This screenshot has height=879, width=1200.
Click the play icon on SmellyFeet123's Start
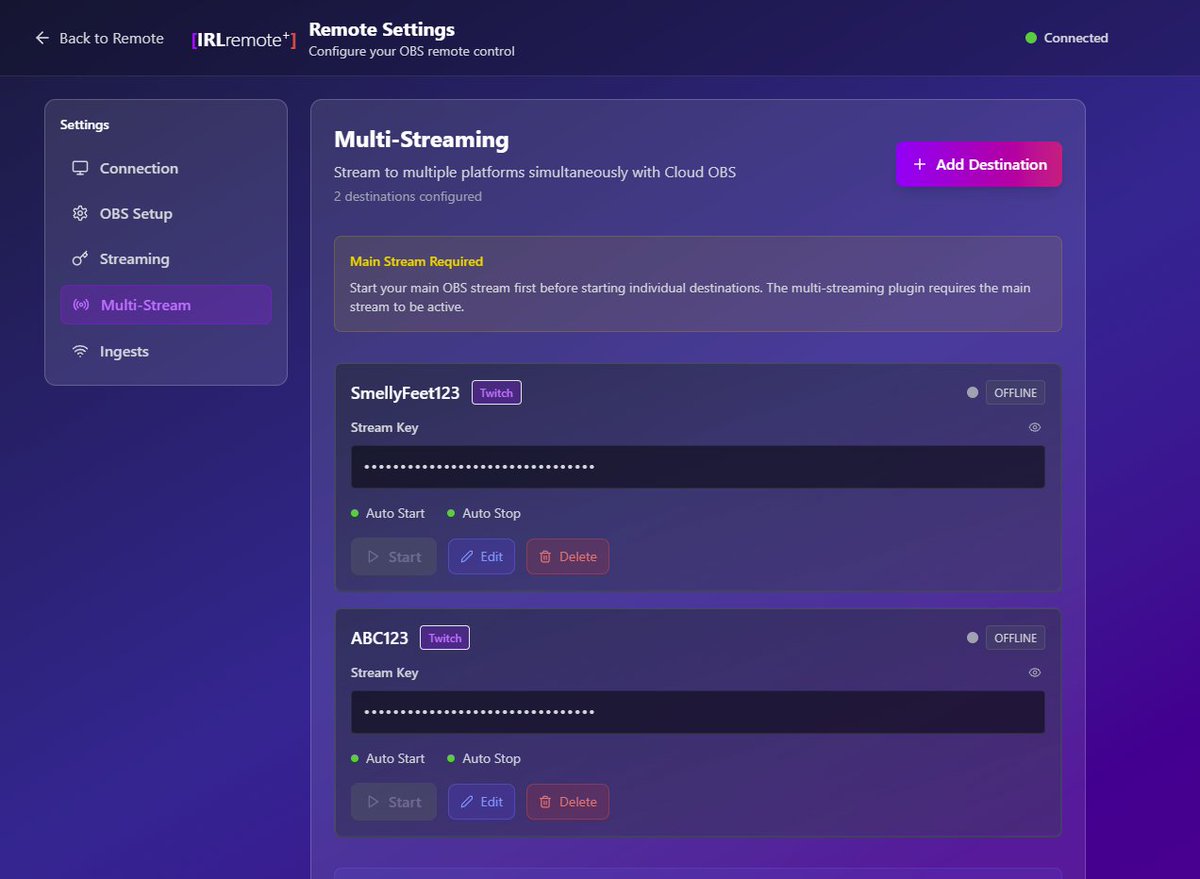[x=373, y=557]
